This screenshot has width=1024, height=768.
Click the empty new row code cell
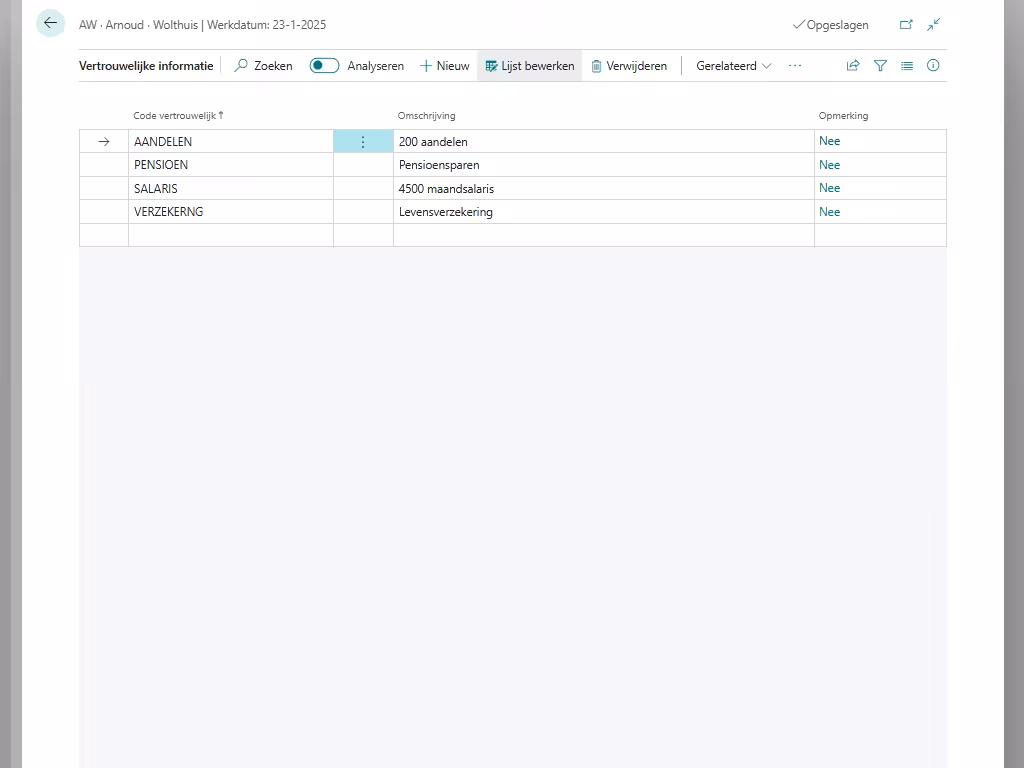tap(230, 235)
